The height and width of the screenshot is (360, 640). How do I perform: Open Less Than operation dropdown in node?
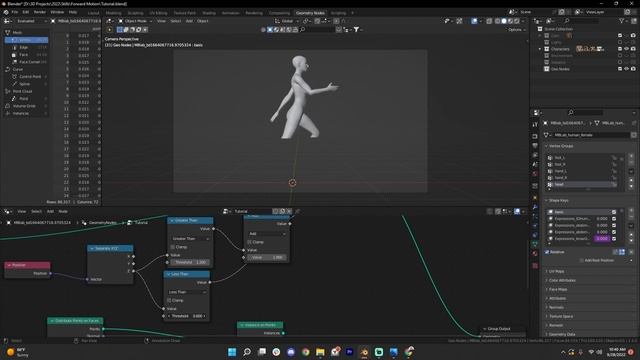tap(187, 292)
